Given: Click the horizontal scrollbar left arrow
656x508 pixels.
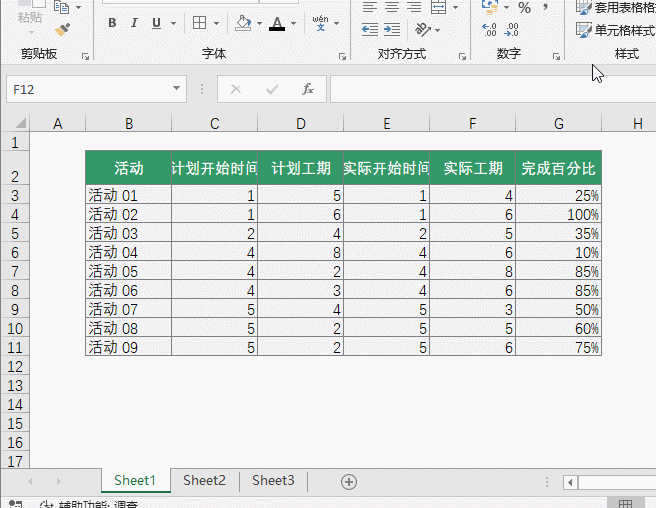Looking at the screenshot, I should click(570, 482).
